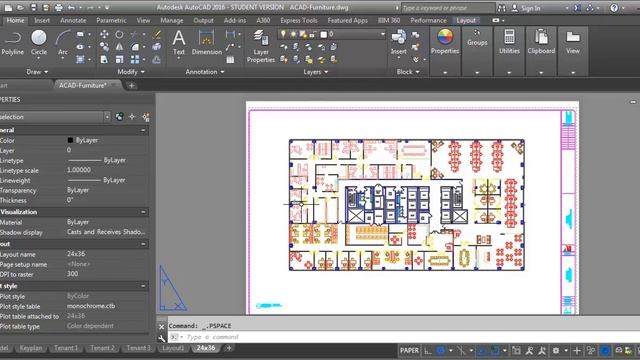This screenshot has height=360, width=640.
Task: Select the Arc drawing tool
Action: (x=62, y=43)
